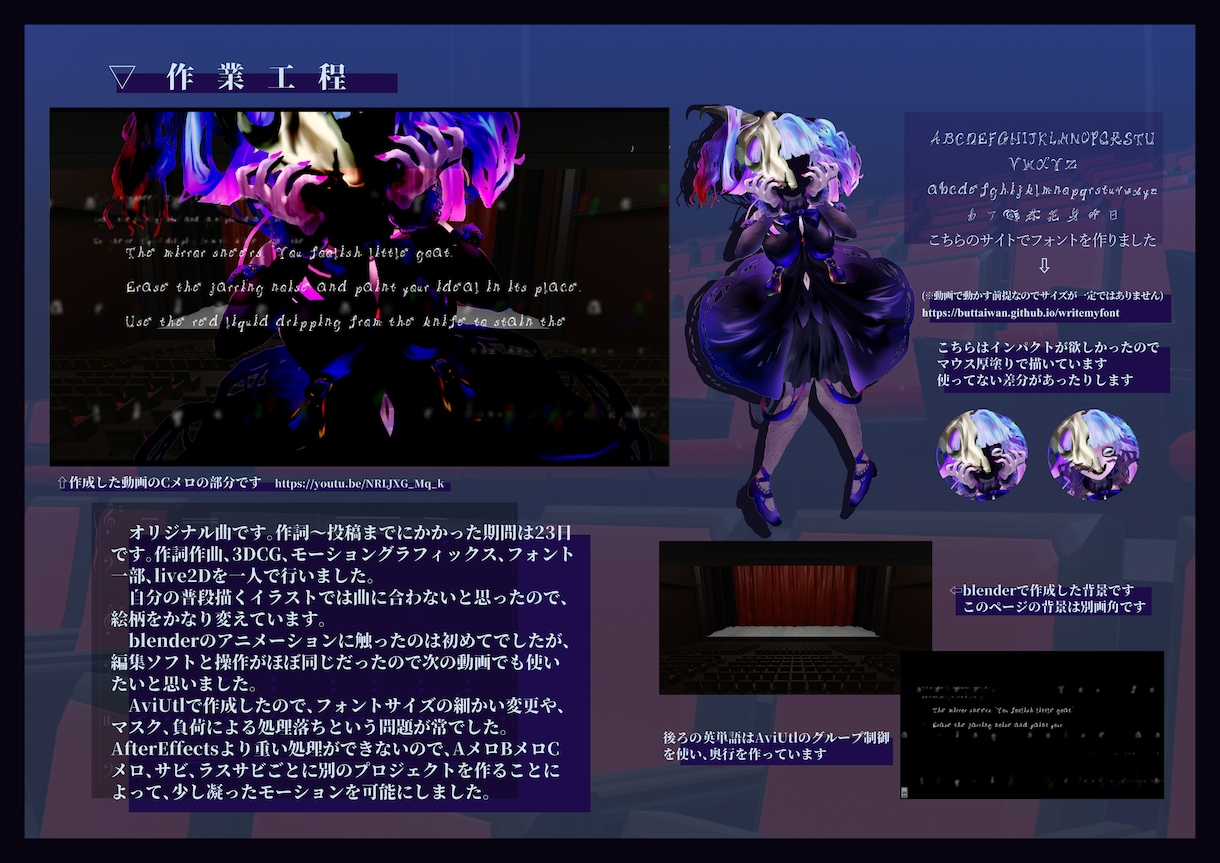
Task: Click the lyric 'Use the red liquid dripping' line
Action: (345, 322)
